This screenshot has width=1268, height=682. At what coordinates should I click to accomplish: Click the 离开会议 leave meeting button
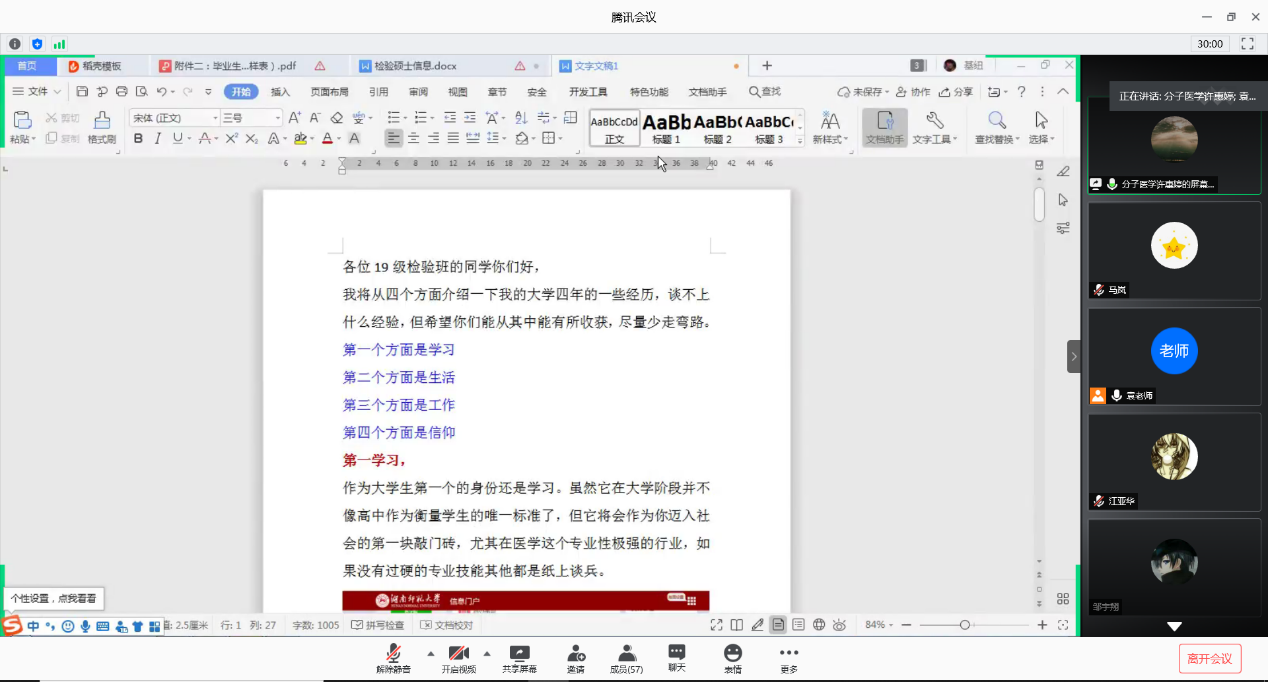pos(1210,658)
